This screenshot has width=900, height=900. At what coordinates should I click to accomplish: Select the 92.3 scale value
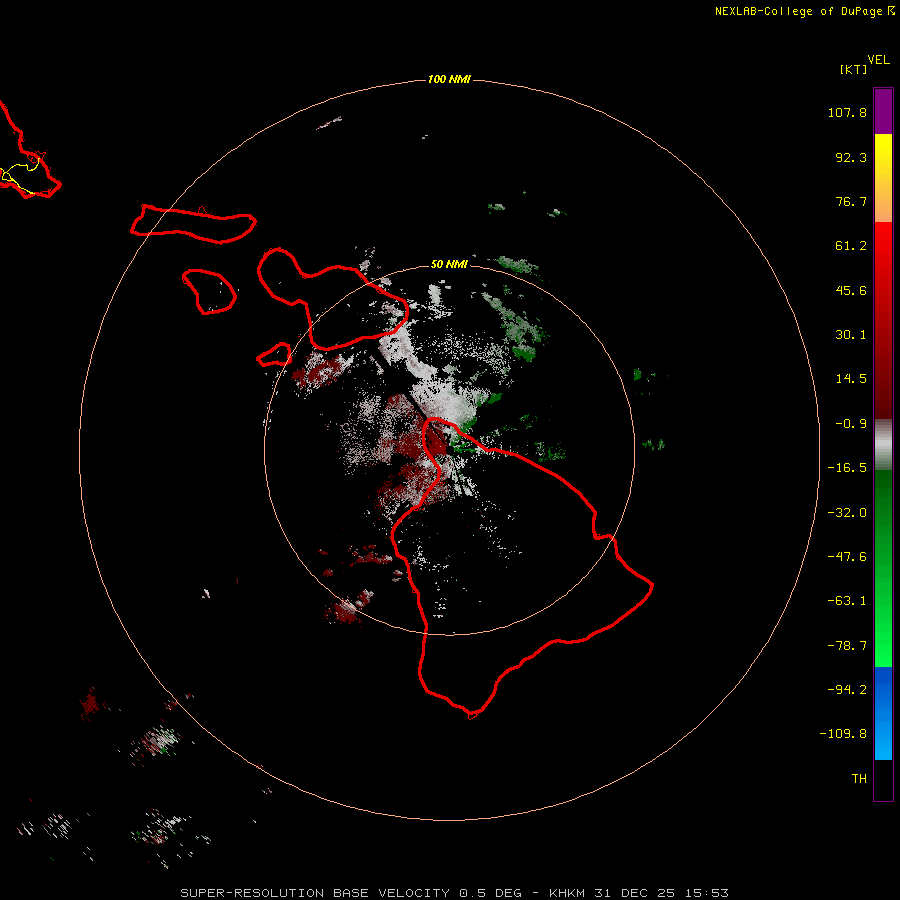(x=851, y=157)
